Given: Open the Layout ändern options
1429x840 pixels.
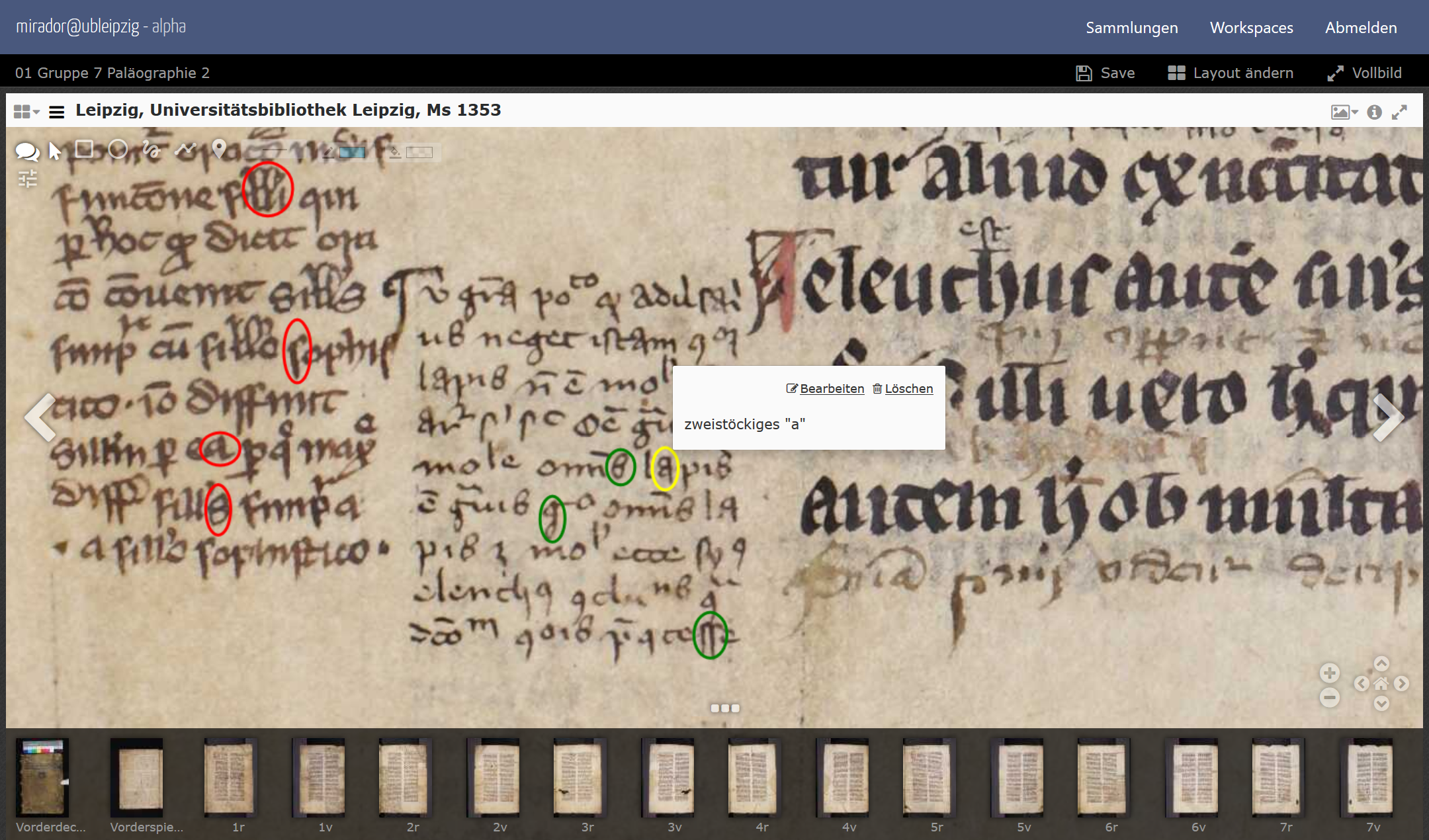Looking at the screenshot, I should pos(1231,73).
